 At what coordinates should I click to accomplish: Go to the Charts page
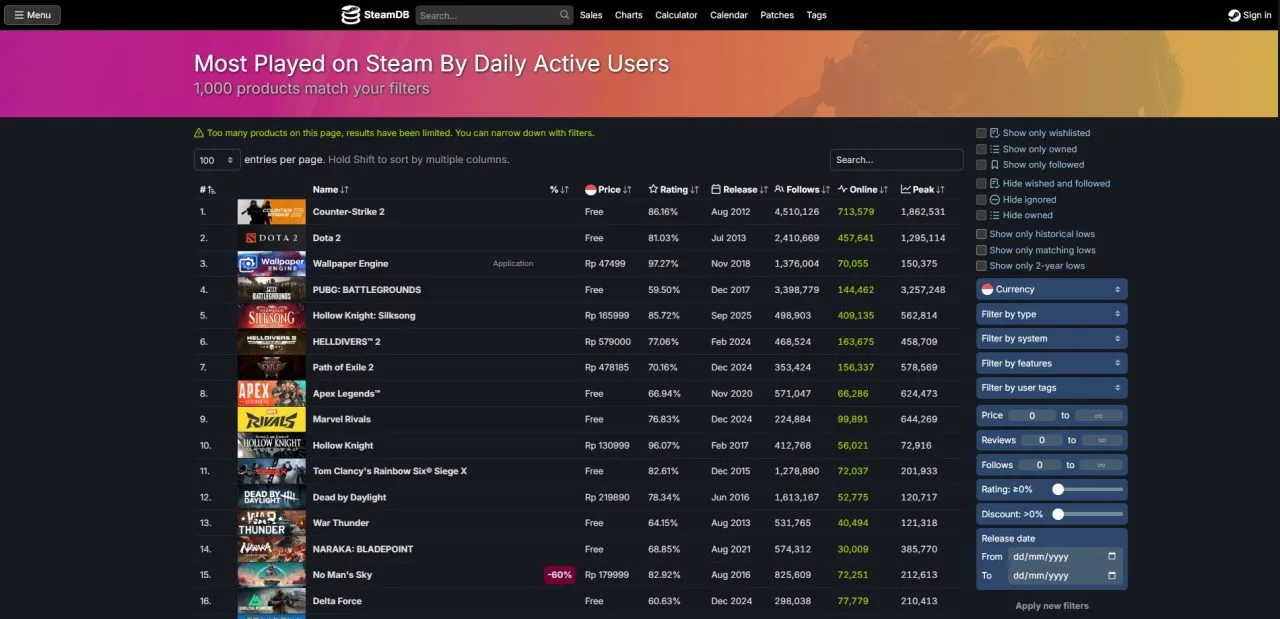pyautogui.click(x=629, y=15)
